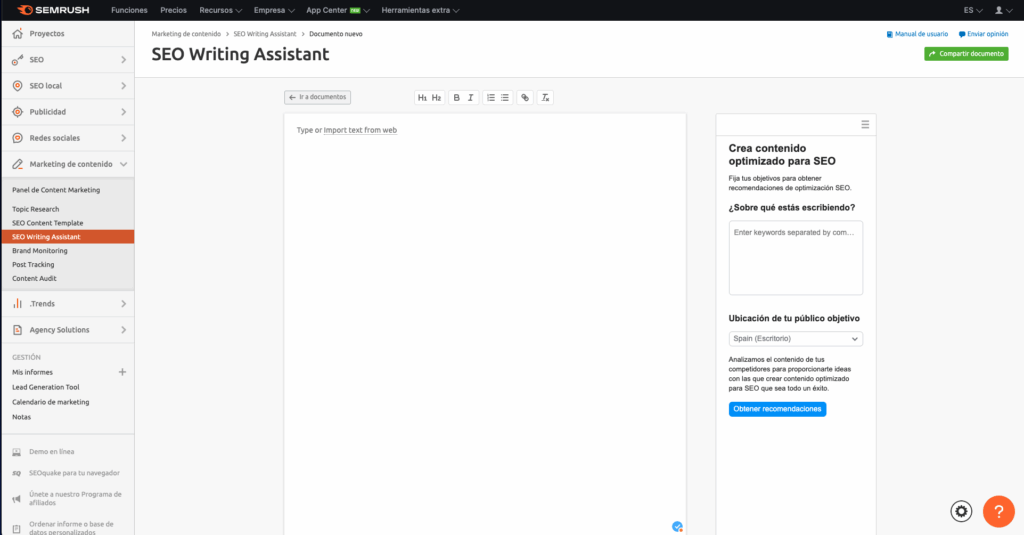This screenshot has height=535, width=1024.
Task: Open the Recursos menu
Action: [220, 10]
